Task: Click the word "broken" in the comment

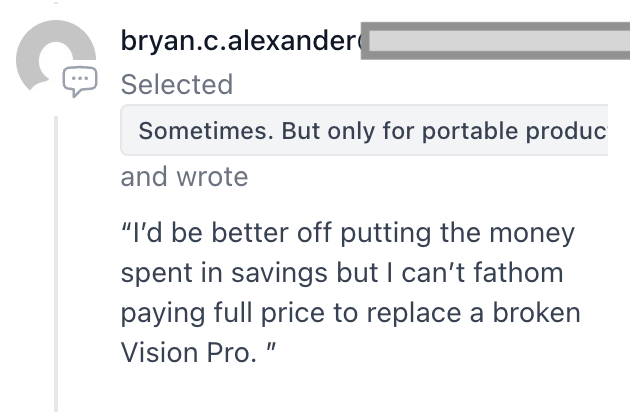Action: 536,312
